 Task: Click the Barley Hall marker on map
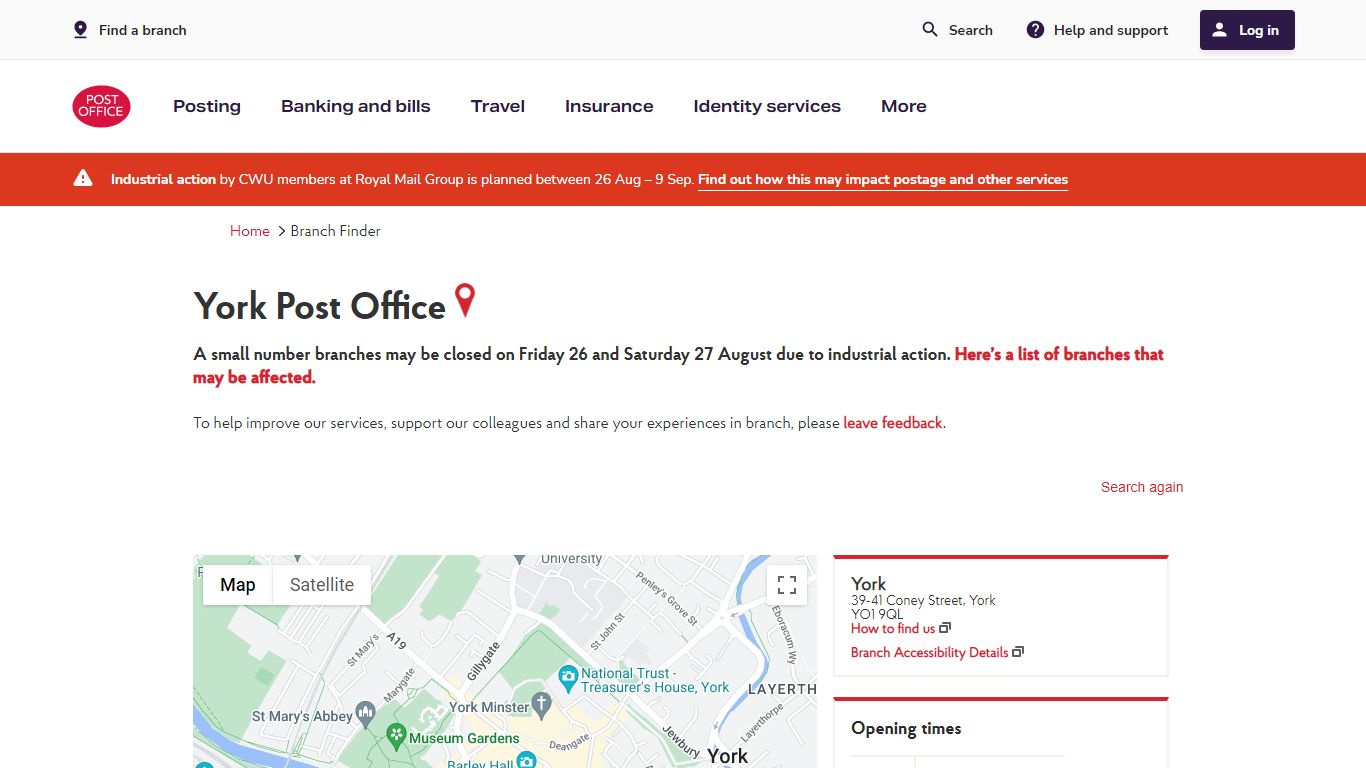click(x=526, y=761)
